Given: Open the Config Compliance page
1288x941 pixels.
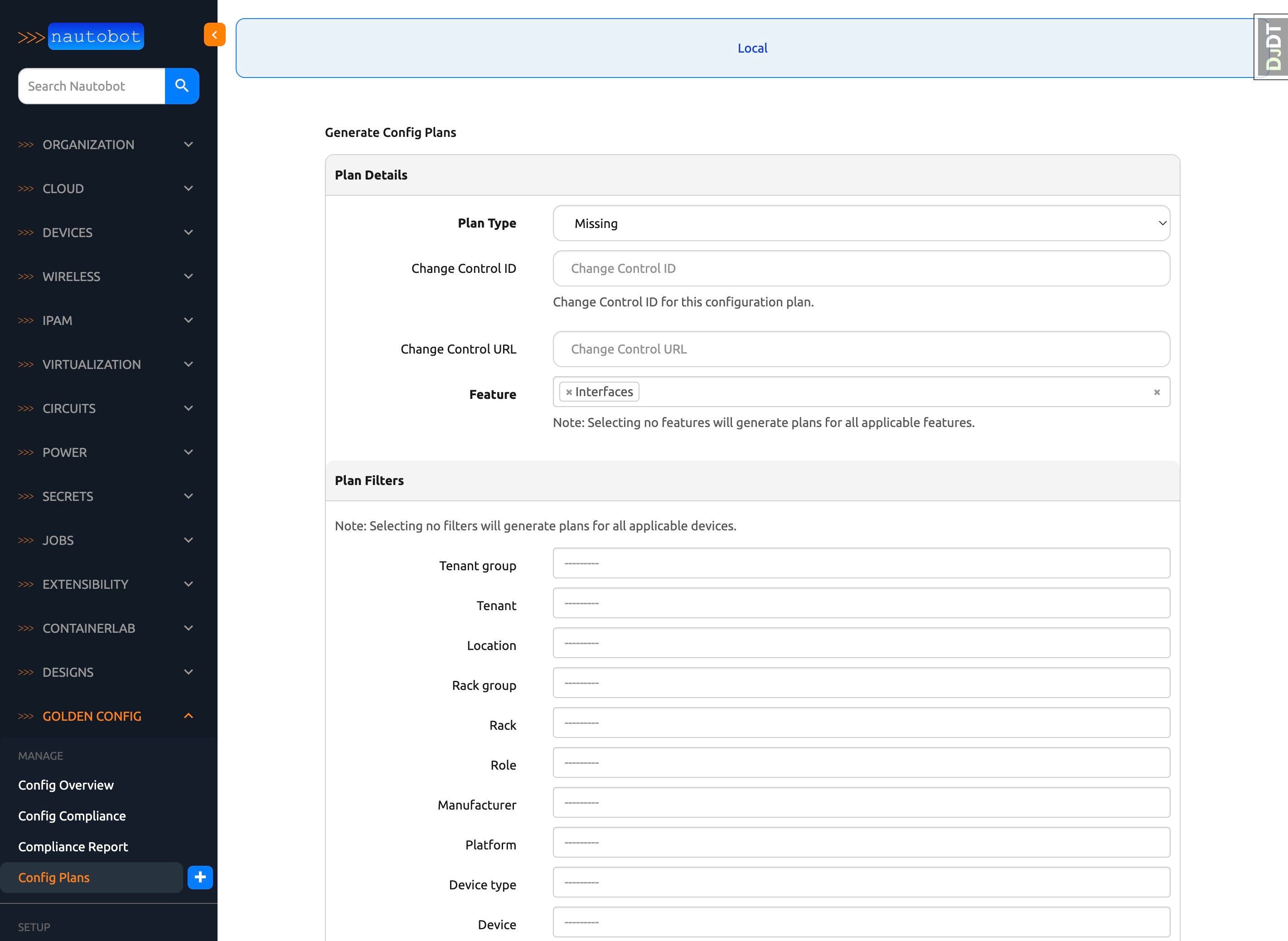Looking at the screenshot, I should point(72,816).
